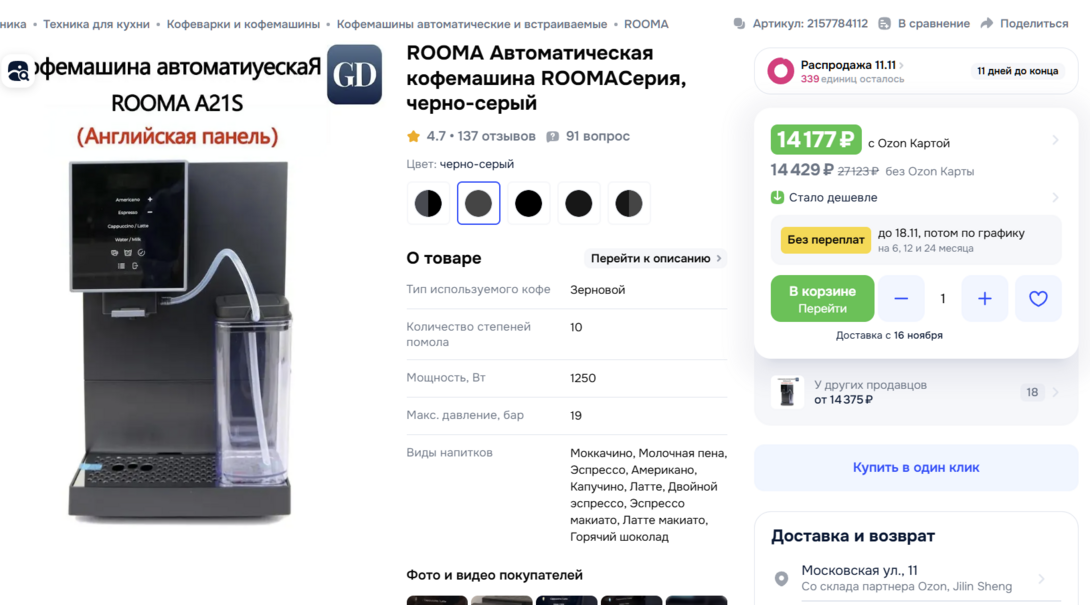Open Кофеварки и кофемашины breadcrumb
Viewport: 1090px width, 605px height.
tap(243, 24)
